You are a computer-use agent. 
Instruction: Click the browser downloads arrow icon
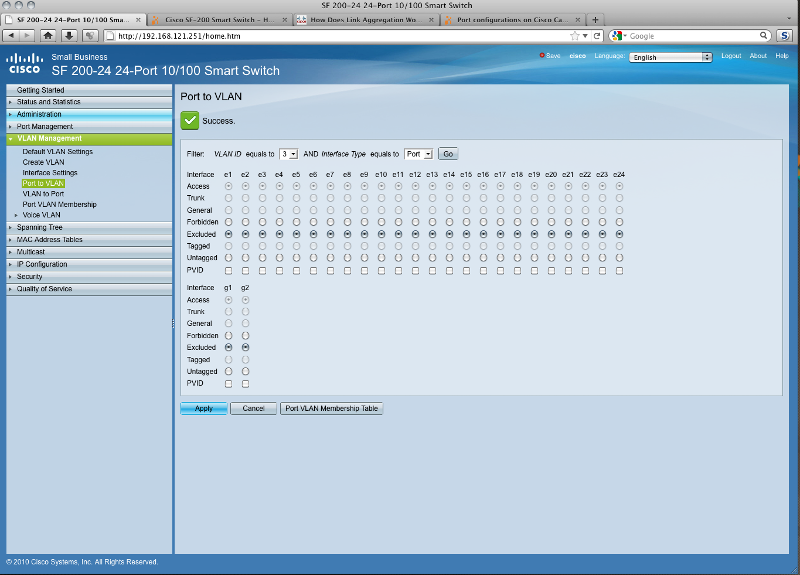pyautogui.click(x=69, y=36)
